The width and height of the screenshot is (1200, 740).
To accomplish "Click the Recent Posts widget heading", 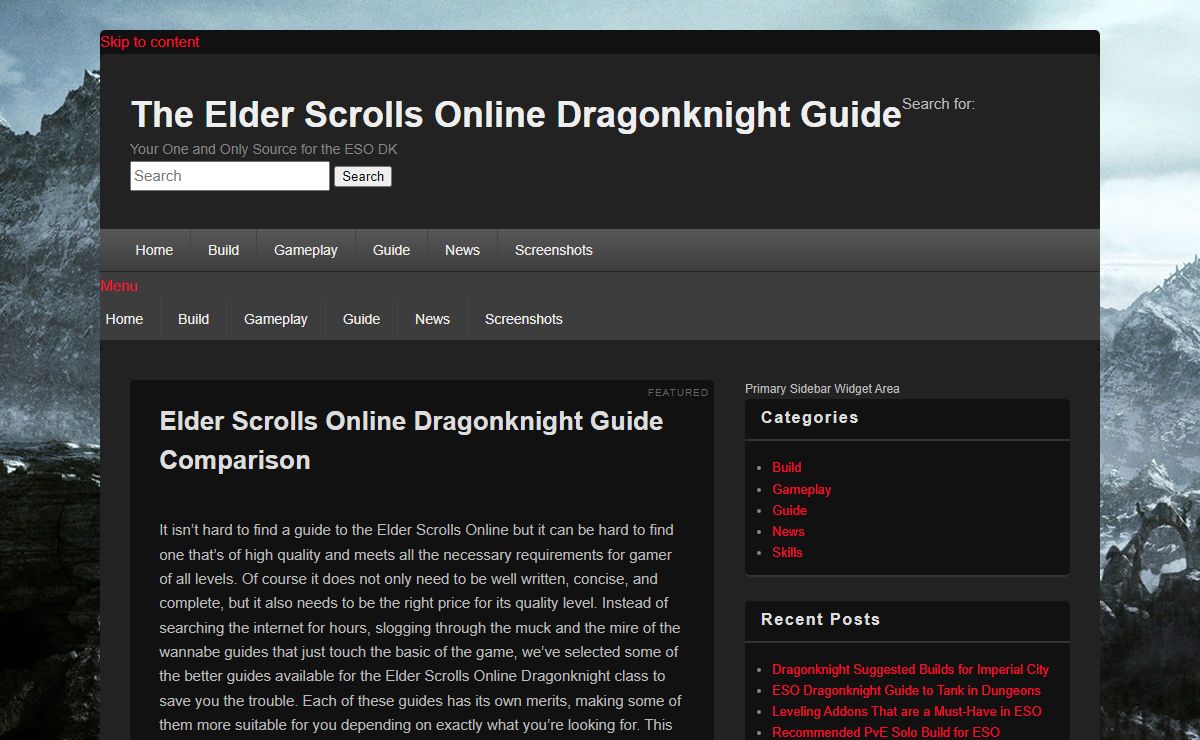I will [820, 620].
